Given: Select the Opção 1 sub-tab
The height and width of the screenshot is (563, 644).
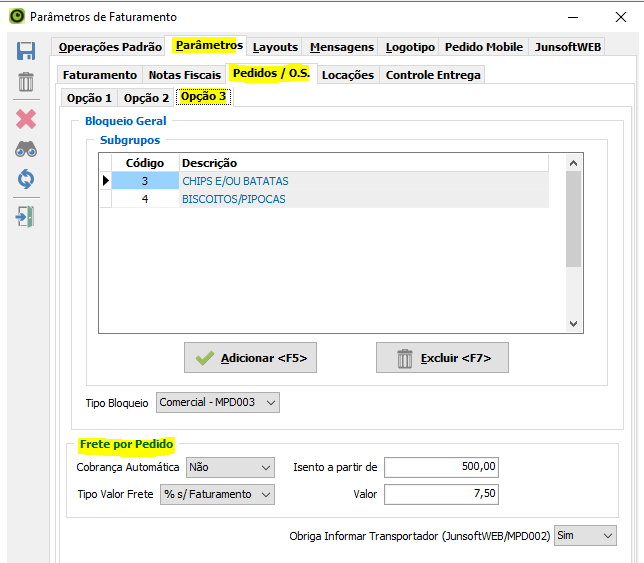Looking at the screenshot, I should tap(89, 98).
